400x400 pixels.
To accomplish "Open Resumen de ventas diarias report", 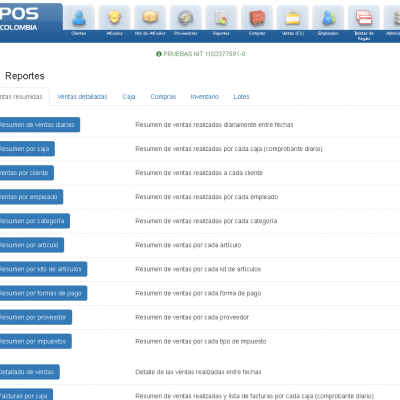I will coord(40,125).
